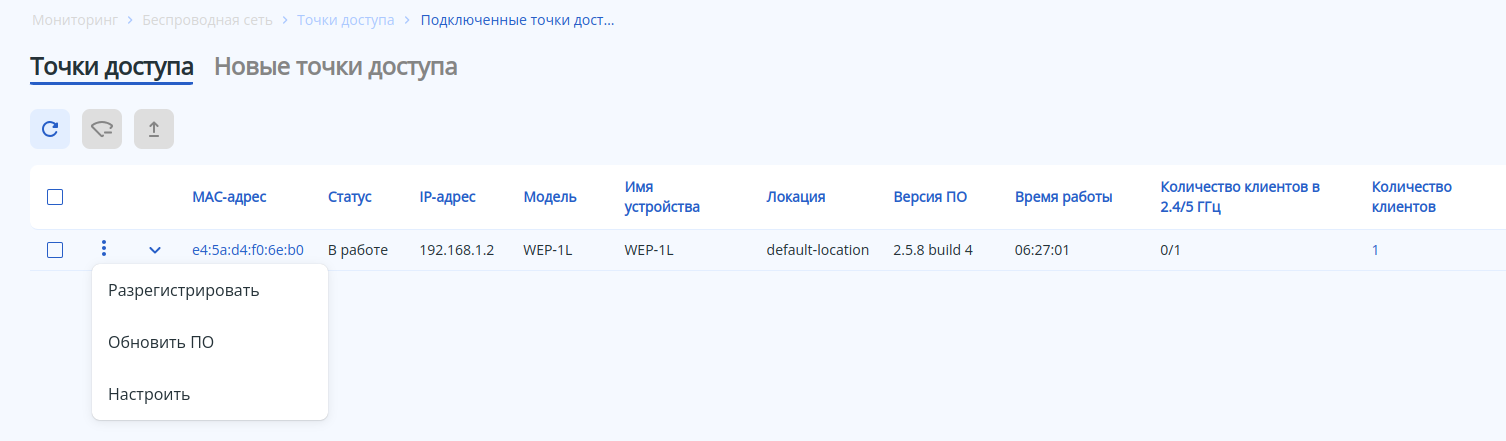This screenshot has width=1506, height=441.
Task: Sort by the Время работы column header
Action: tap(1063, 197)
